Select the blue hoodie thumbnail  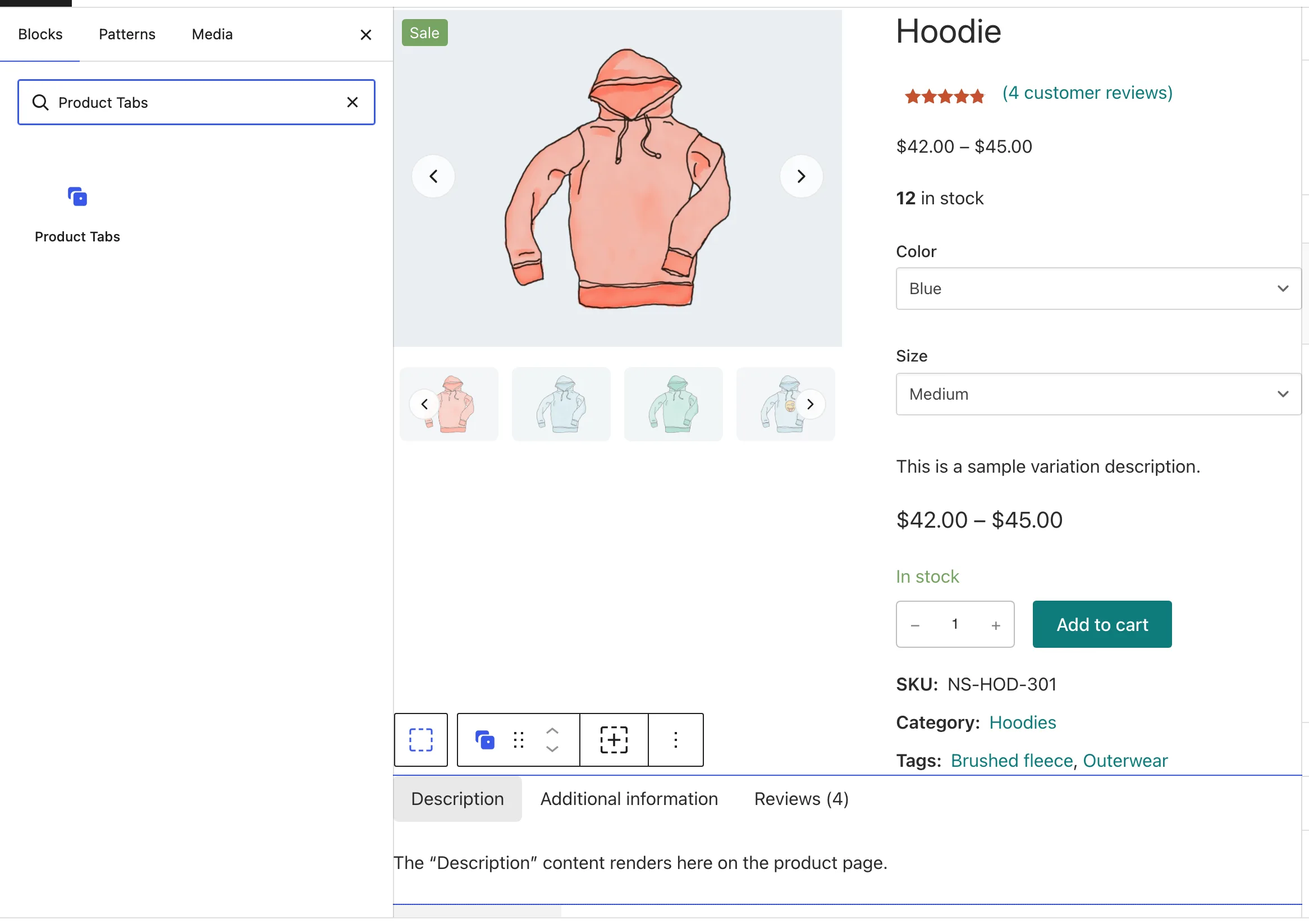point(561,404)
